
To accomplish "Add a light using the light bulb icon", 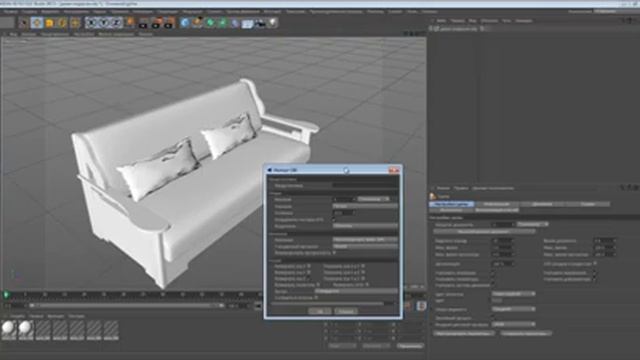I will [x=272, y=23].
